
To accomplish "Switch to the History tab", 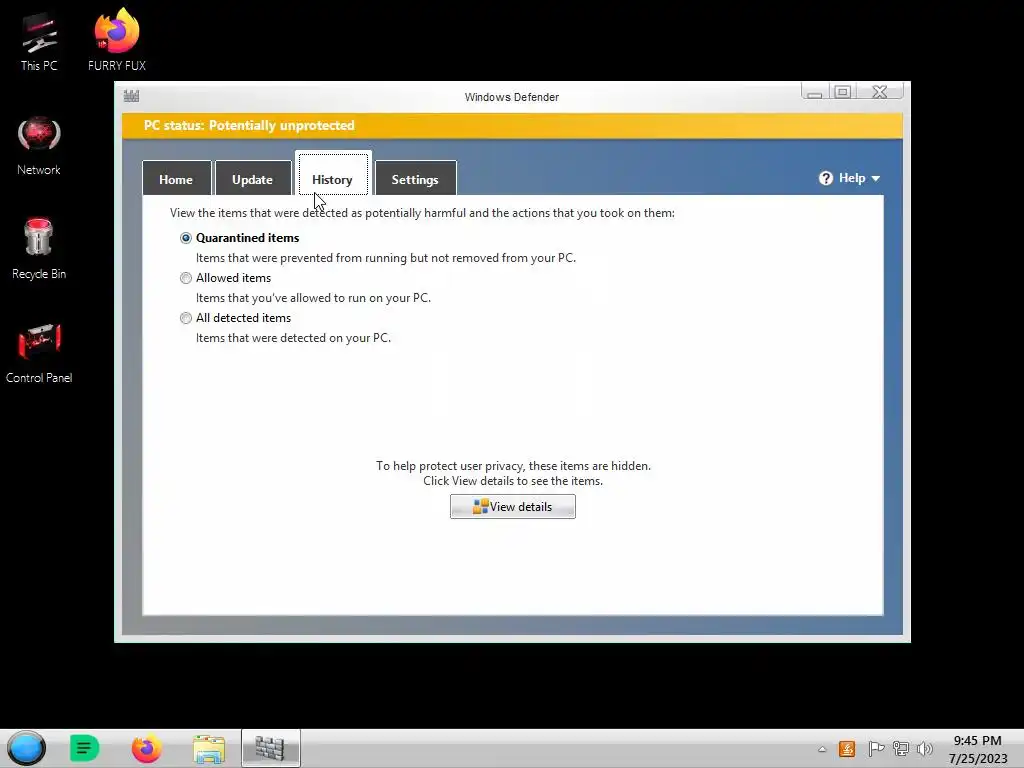I will pos(333,175).
